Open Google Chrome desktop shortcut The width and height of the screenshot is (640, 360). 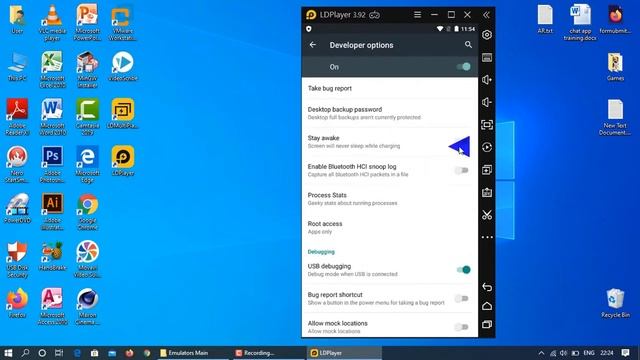tap(87, 211)
